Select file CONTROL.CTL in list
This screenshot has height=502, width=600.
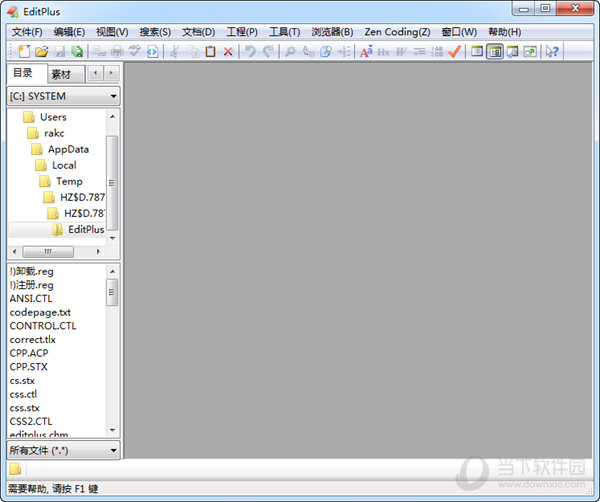coord(43,326)
